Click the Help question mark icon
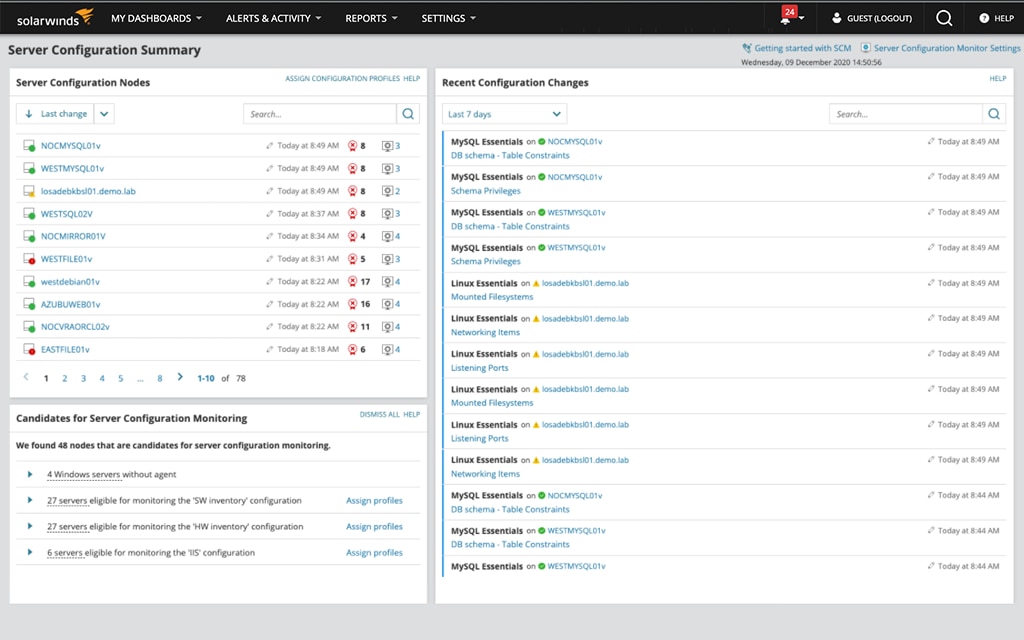The height and width of the screenshot is (640, 1024). (x=985, y=17)
